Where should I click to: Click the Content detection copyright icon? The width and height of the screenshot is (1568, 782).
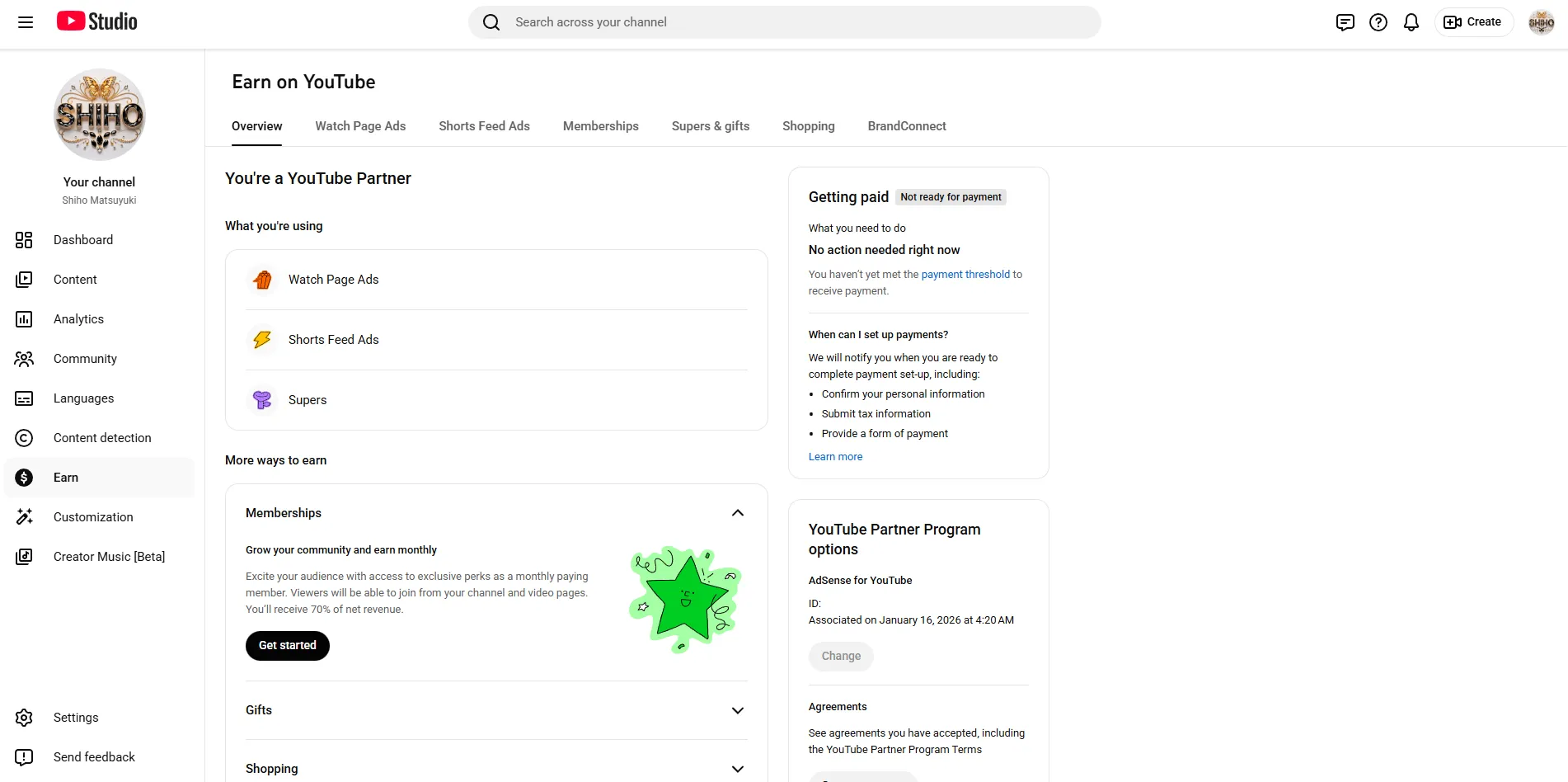coord(24,438)
